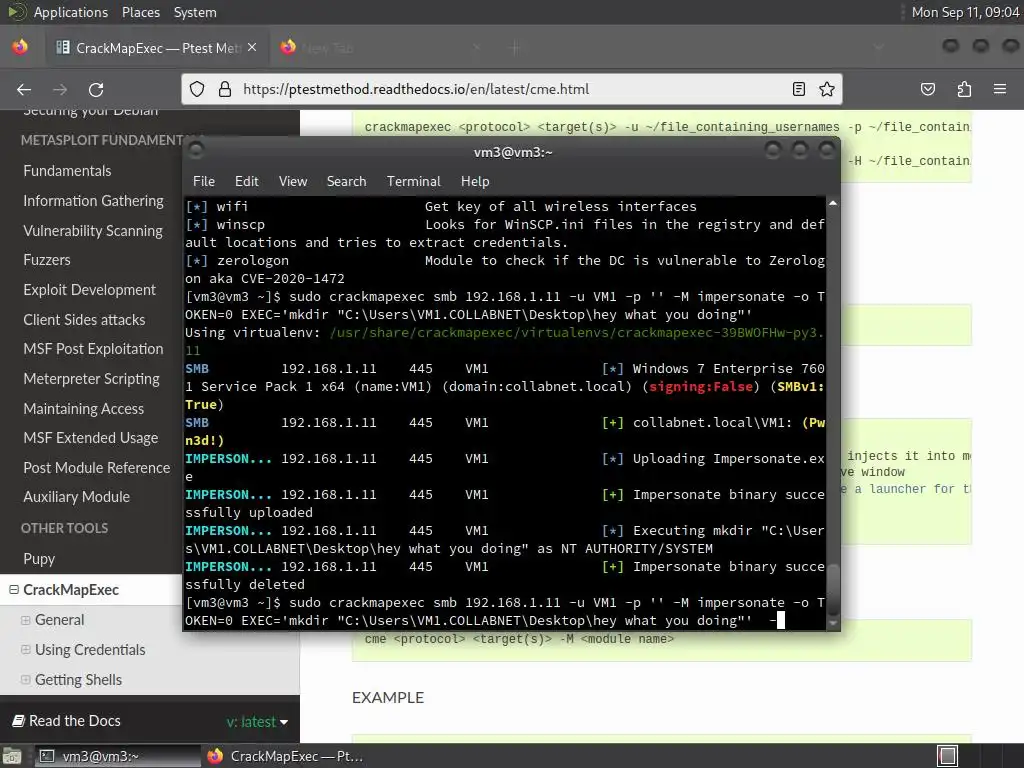Expand the Getting Shells subsection
Viewport: 1024px width, 768px height.
pyautogui.click(x=25, y=680)
